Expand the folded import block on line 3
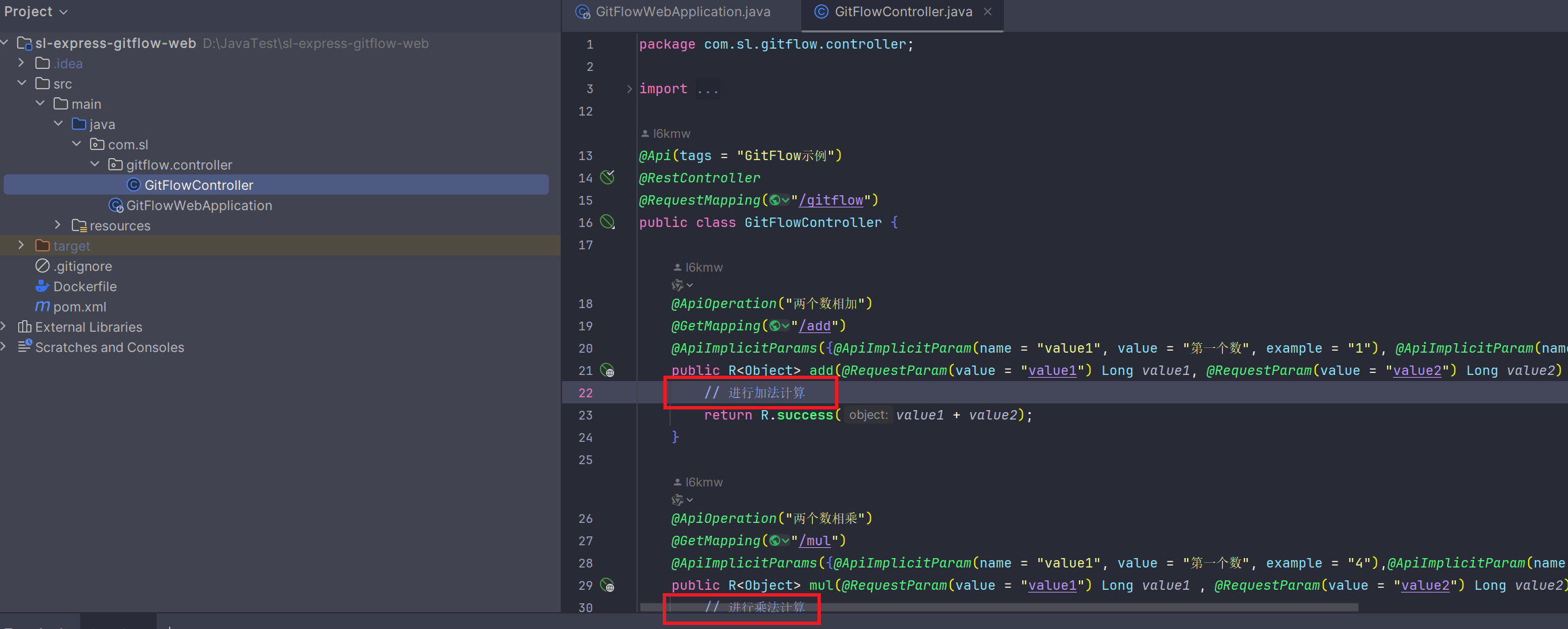This screenshot has height=629, width=1568. [x=629, y=89]
